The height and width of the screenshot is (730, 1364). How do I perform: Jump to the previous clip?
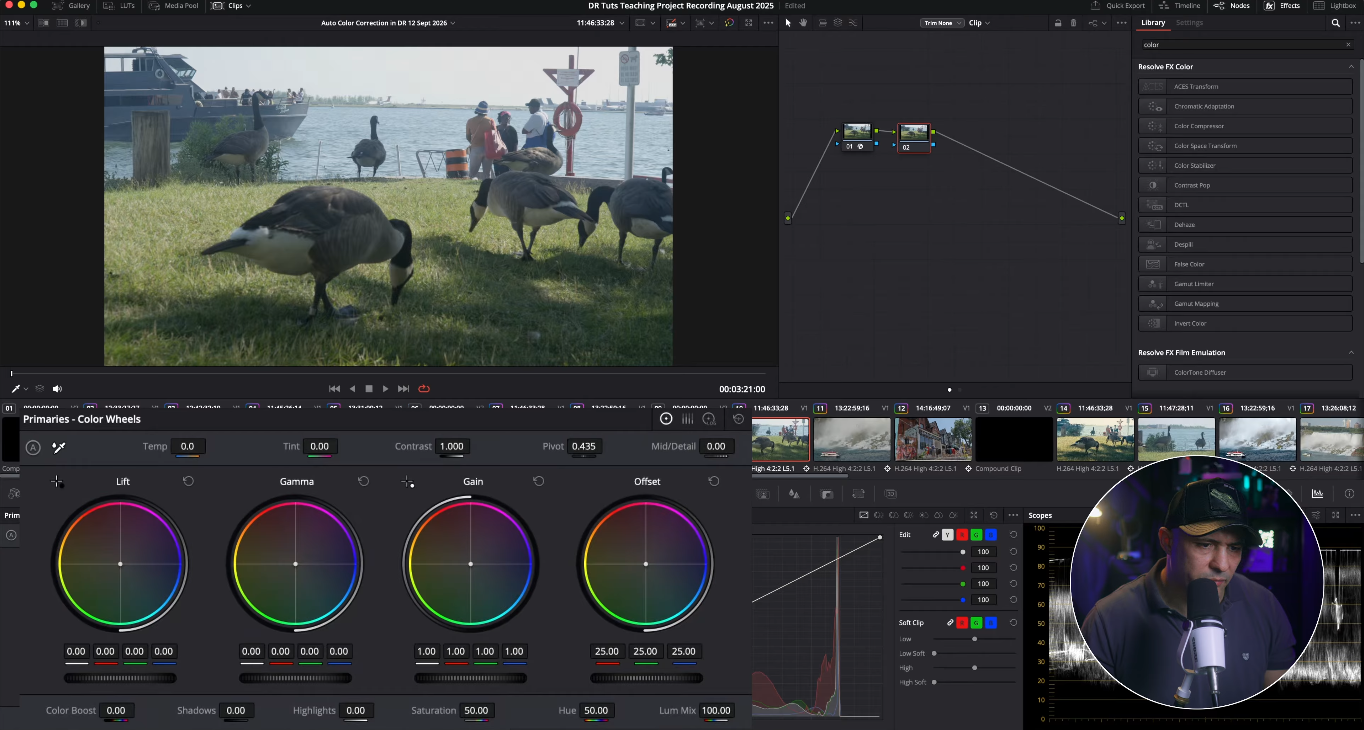[x=334, y=388]
